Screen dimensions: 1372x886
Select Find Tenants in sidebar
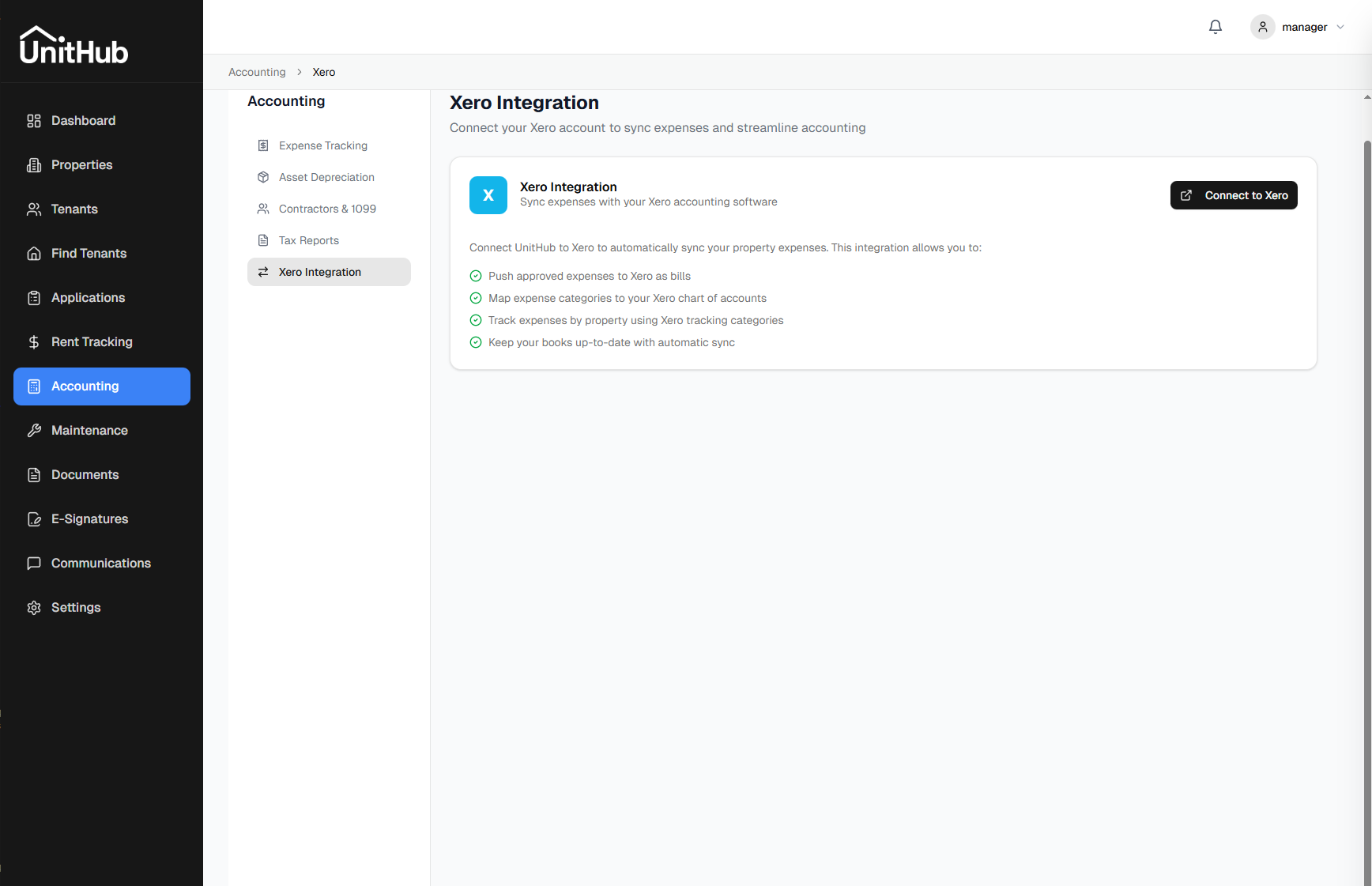coord(102,254)
